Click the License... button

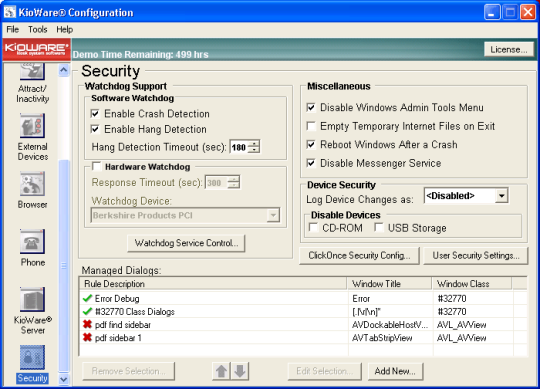[x=509, y=50]
